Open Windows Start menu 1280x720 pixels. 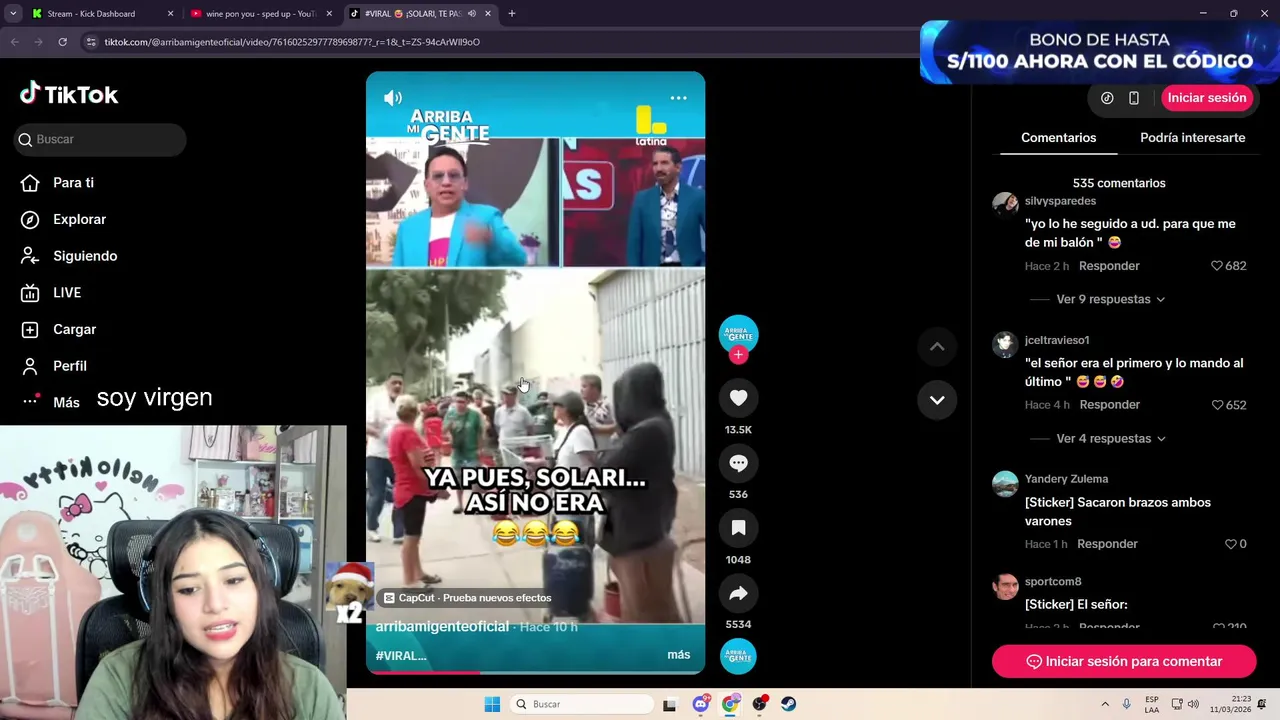(x=492, y=704)
